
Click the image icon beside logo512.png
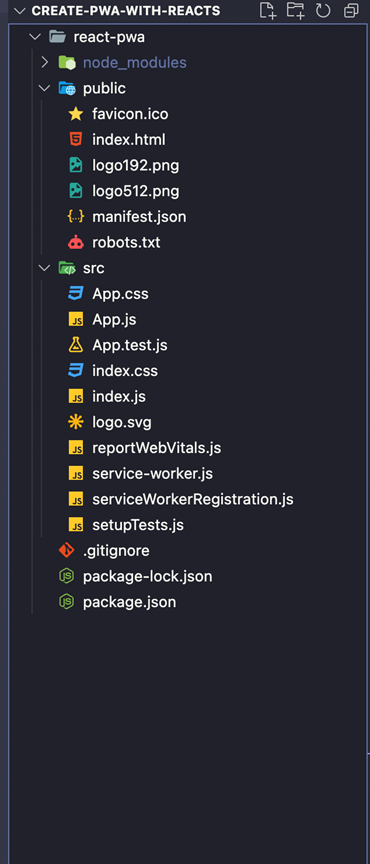click(x=76, y=191)
